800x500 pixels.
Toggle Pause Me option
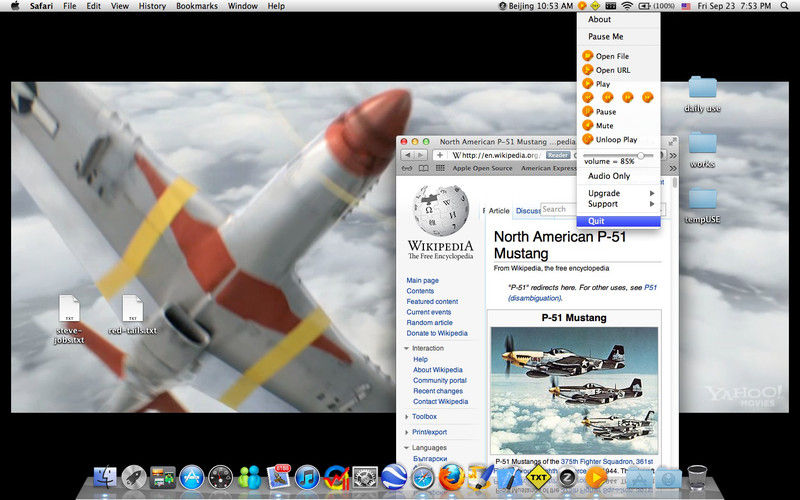pos(618,37)
